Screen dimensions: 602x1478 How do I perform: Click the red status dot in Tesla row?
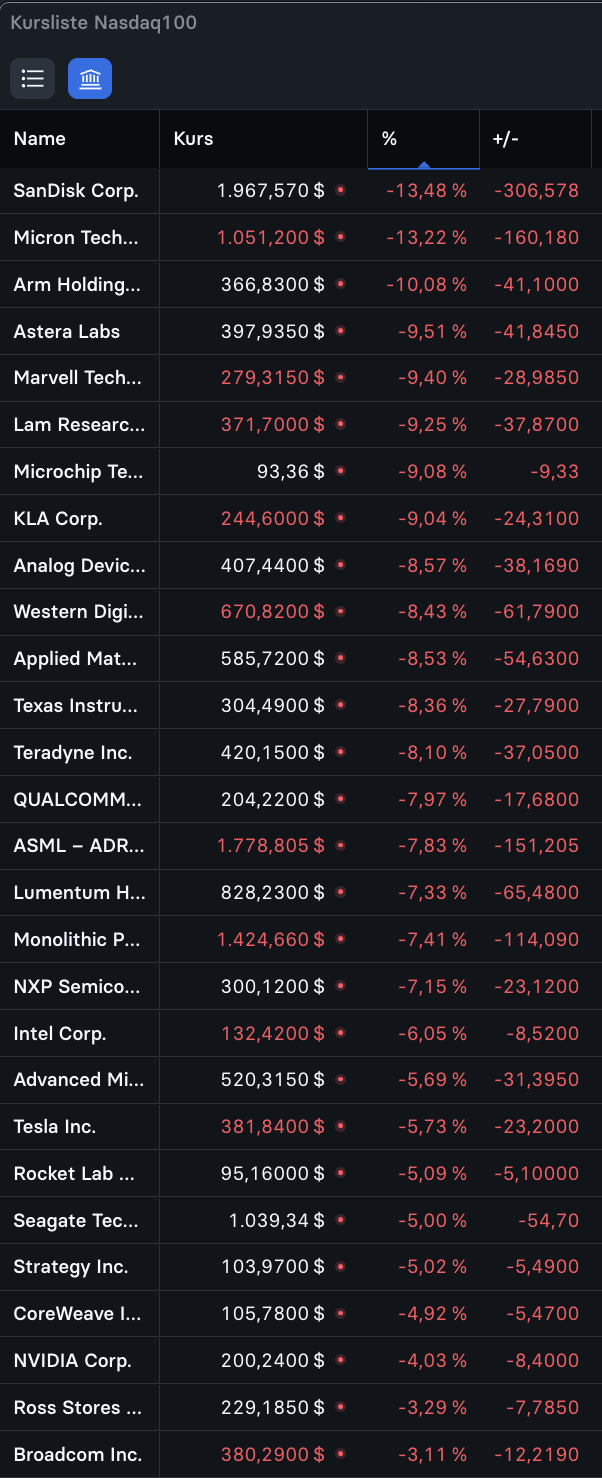tap(340, 1127)
